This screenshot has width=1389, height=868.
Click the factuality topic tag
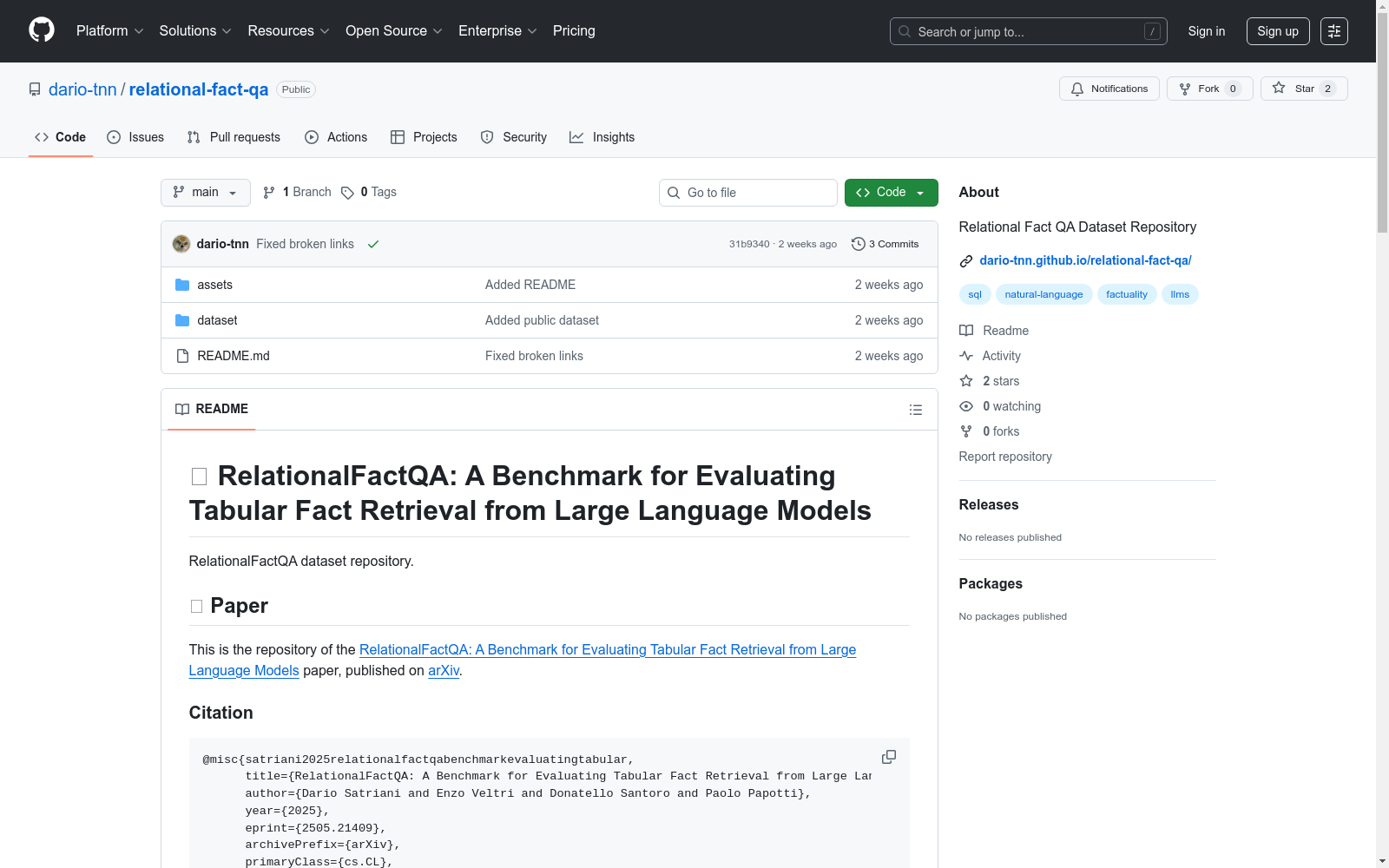pyautogui.click(x=1127, y=294)
